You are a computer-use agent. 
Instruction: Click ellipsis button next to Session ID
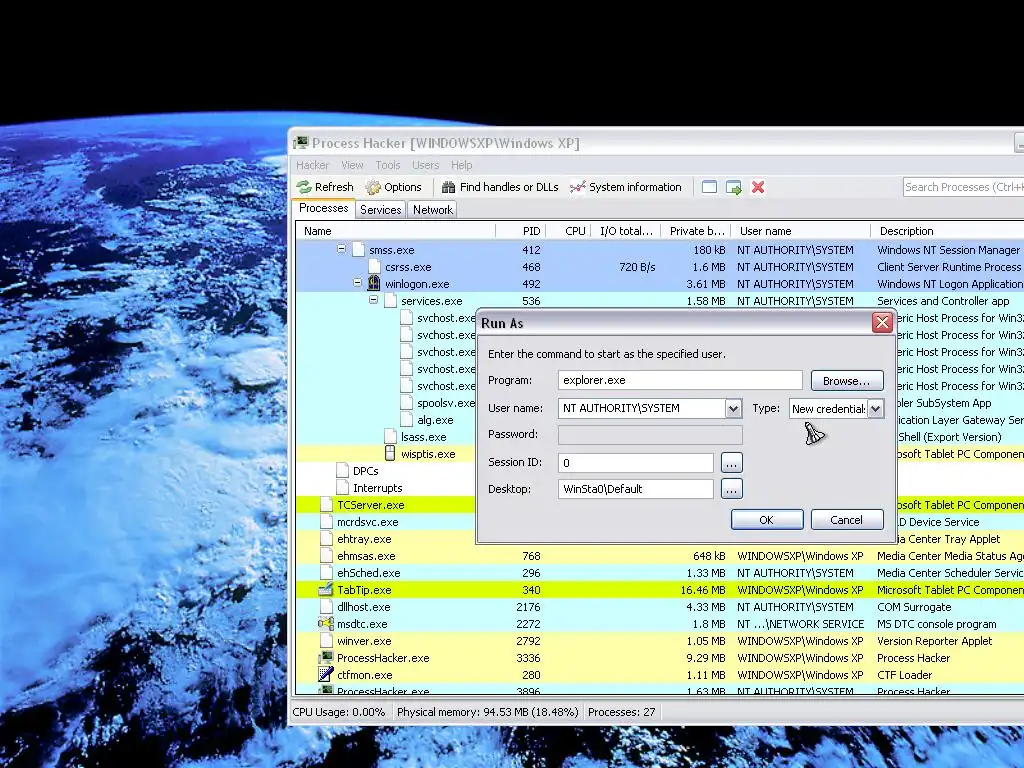[731, 463]
